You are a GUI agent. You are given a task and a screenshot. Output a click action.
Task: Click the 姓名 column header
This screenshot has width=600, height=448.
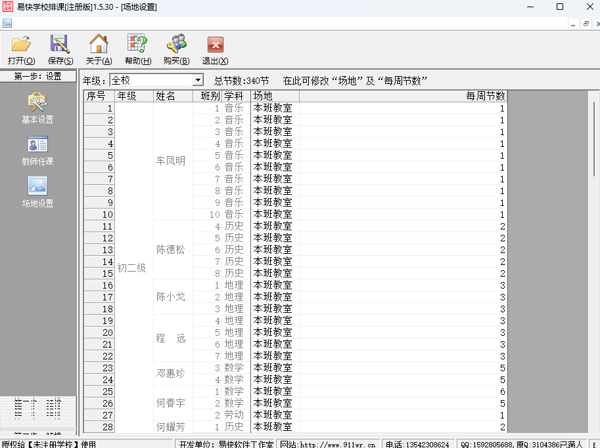167,96
